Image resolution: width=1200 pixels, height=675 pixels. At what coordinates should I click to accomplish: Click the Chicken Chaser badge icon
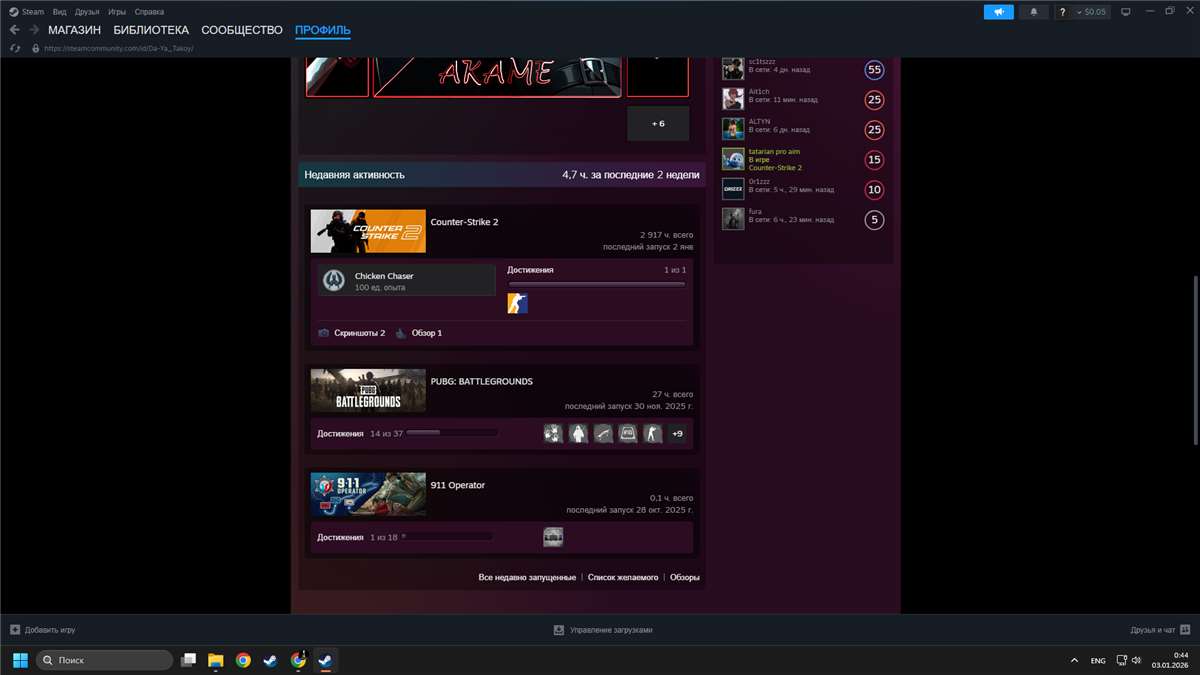[335, 281]
